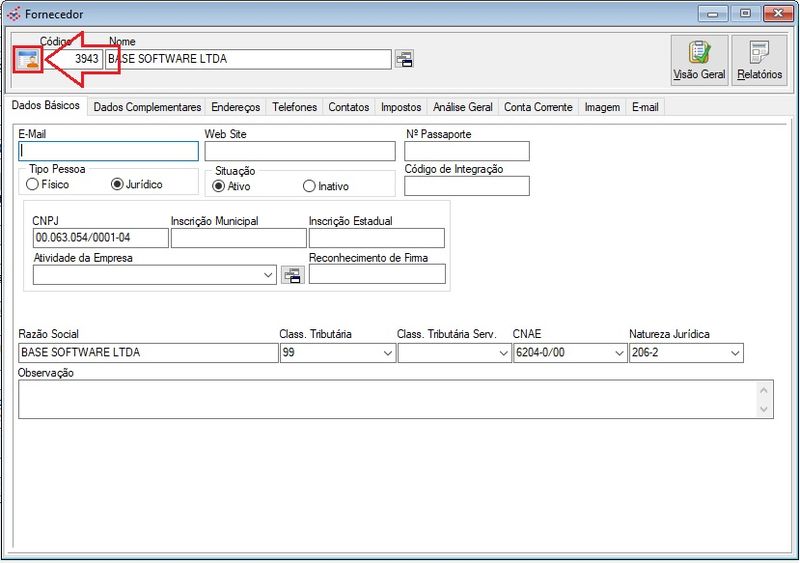The image size is (800, 563).
Task: Go to the Impostos tab
Action: tap(401, 107)
